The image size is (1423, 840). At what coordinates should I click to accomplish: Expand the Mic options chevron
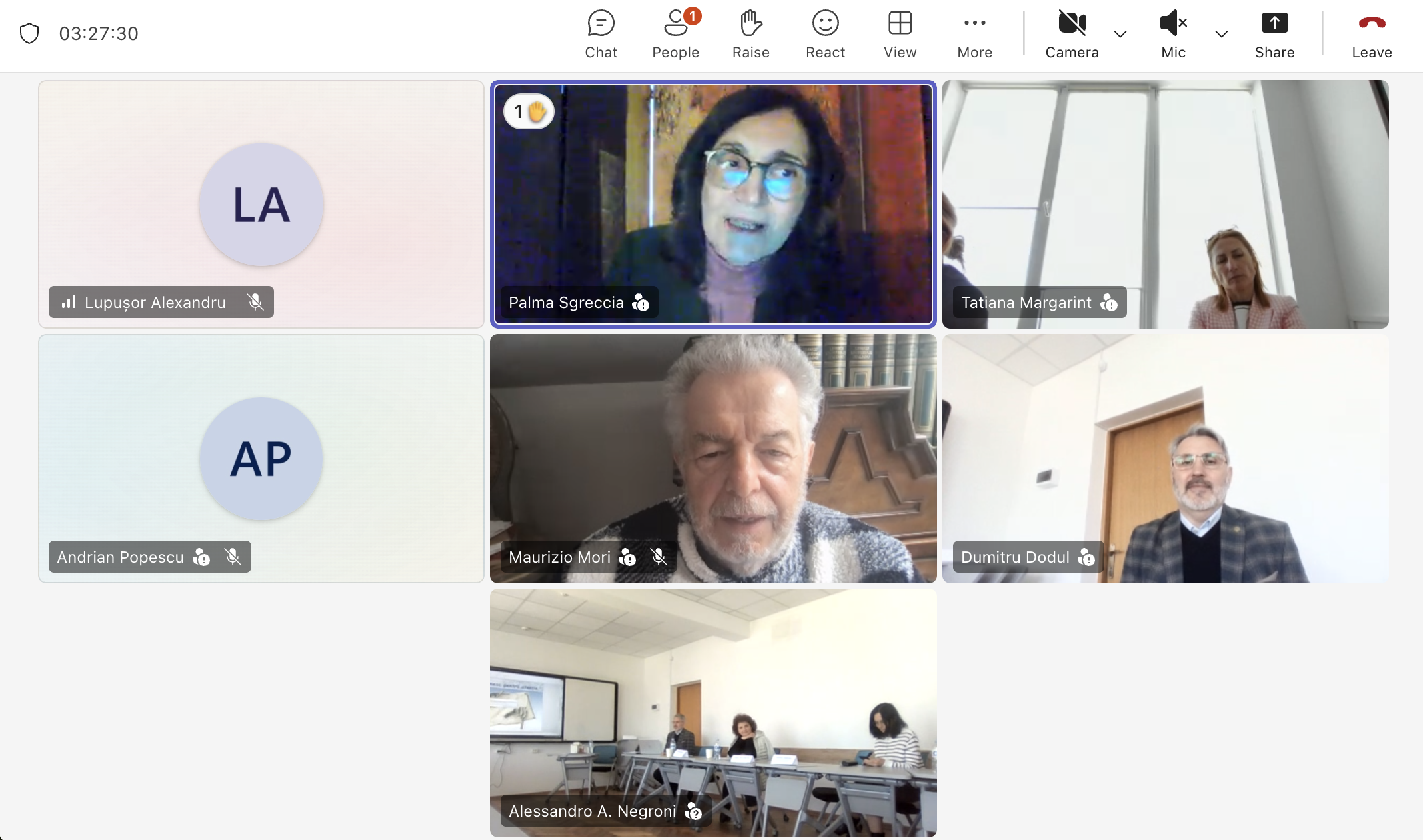pos(1221,34)
